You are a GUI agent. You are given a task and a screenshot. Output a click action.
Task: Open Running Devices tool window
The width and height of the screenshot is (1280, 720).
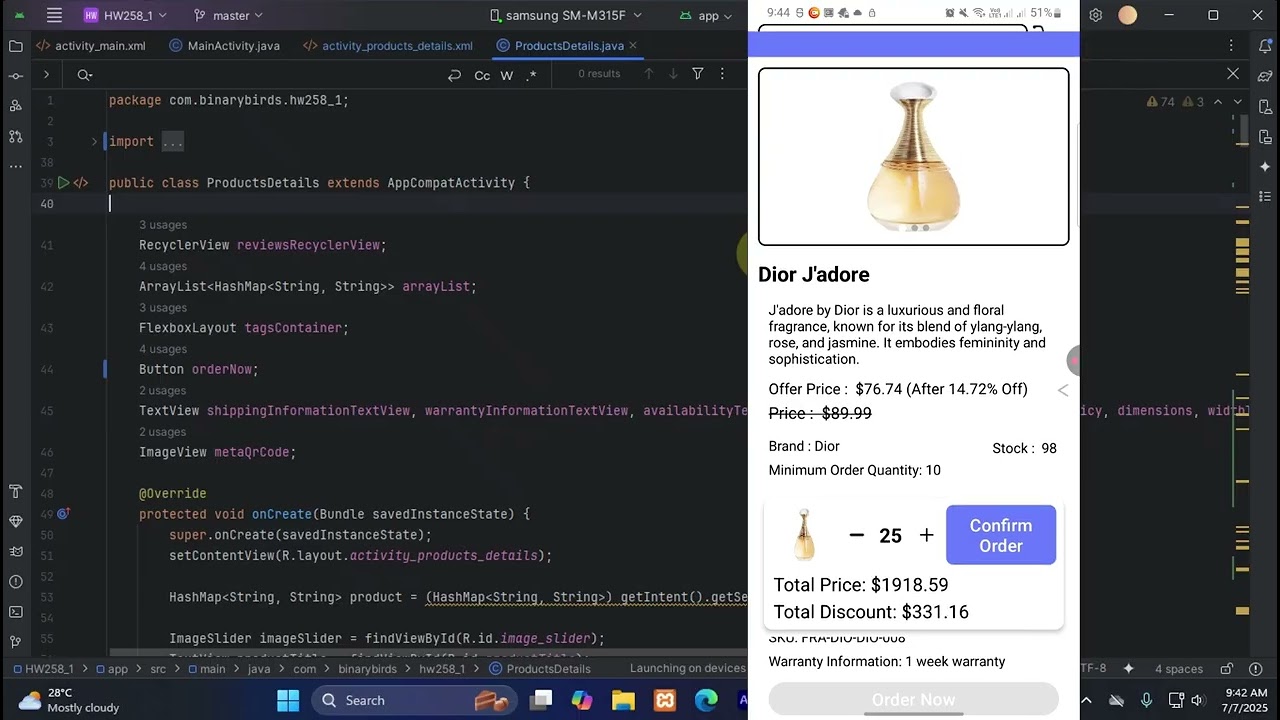click(x=1265, y=136)
